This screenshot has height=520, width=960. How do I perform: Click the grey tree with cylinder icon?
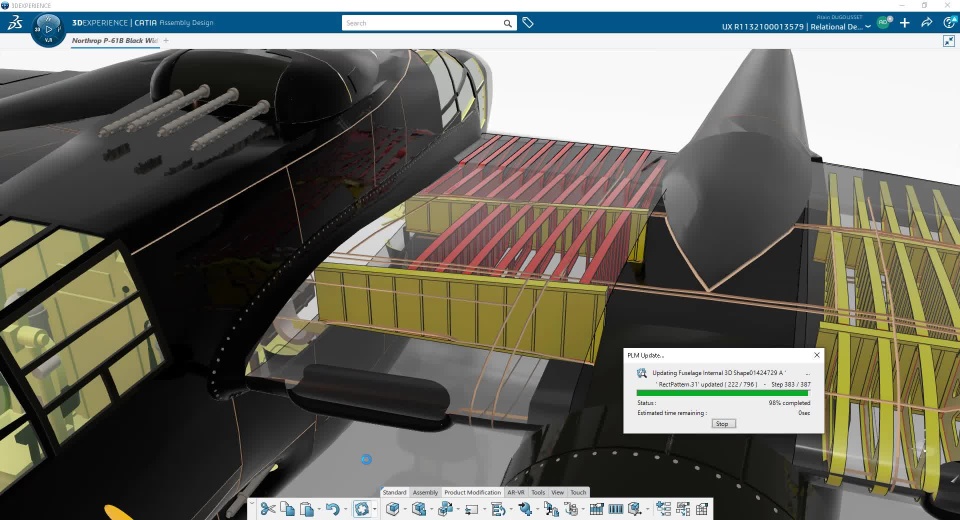[571, 510]
